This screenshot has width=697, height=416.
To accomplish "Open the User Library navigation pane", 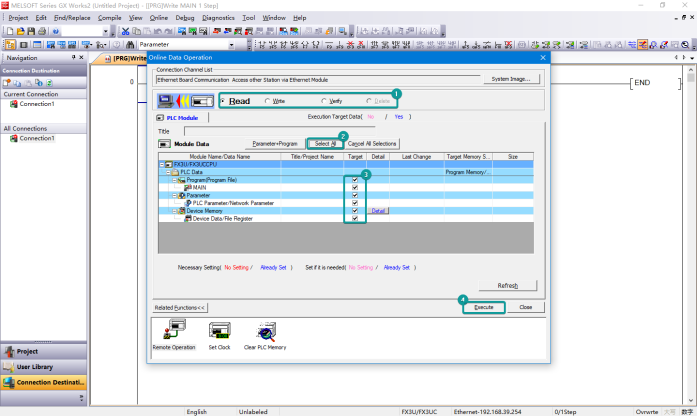I will pos(44,367).
